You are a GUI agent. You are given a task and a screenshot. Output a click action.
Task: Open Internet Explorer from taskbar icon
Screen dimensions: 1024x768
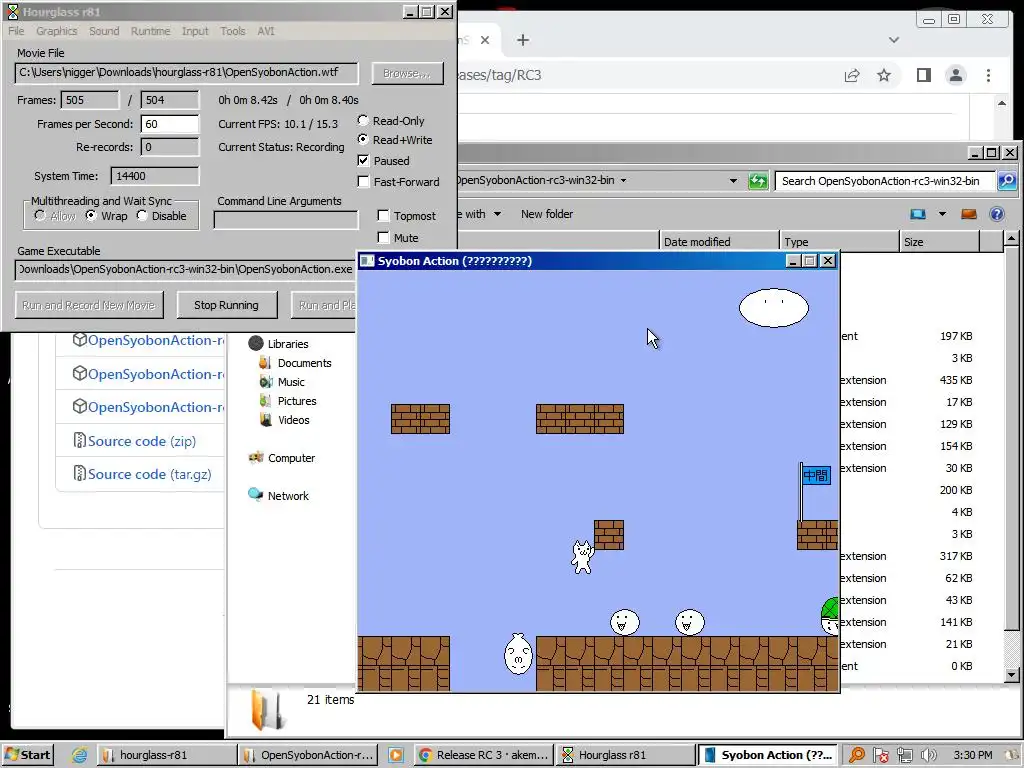(80, 755)
